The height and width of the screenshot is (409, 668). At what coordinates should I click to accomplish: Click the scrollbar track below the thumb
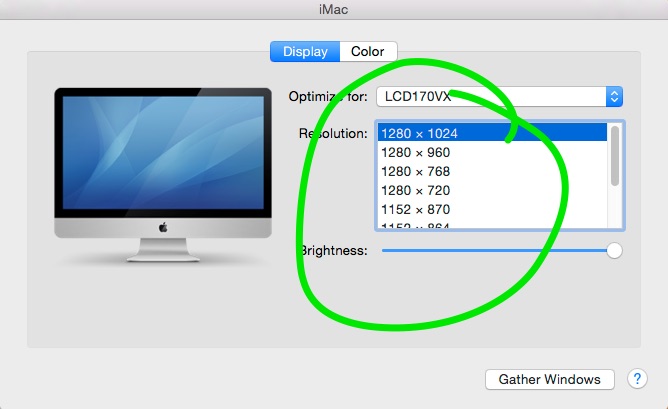[x=615, y=208]
